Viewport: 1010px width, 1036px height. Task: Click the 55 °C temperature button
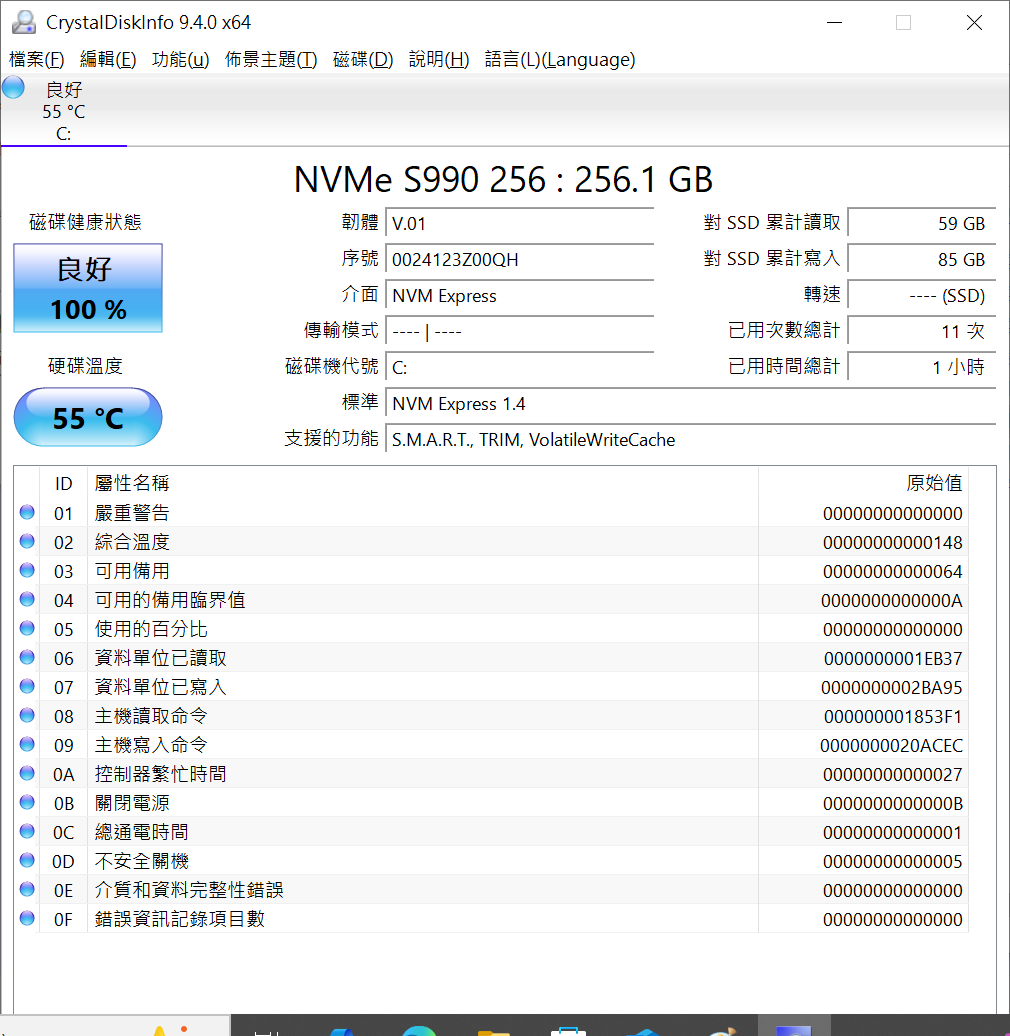[x=88, y=418]
